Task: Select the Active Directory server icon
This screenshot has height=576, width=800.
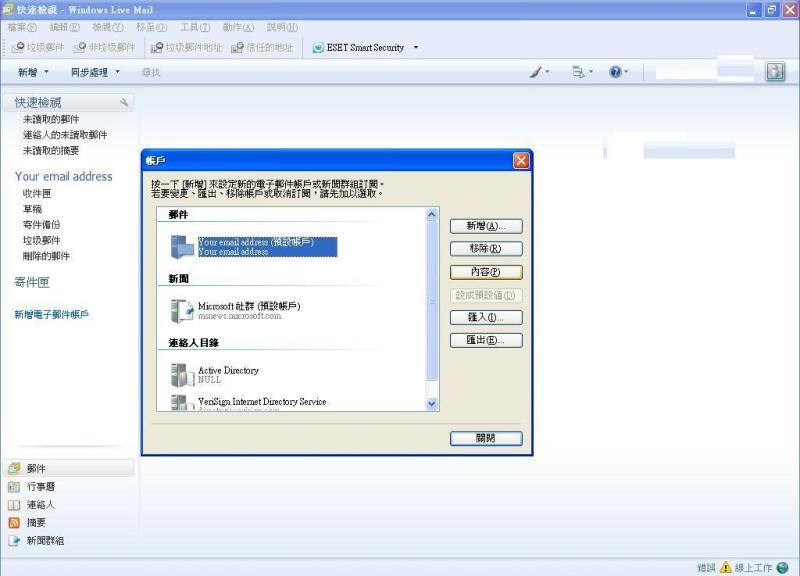Action: [182, 375]
